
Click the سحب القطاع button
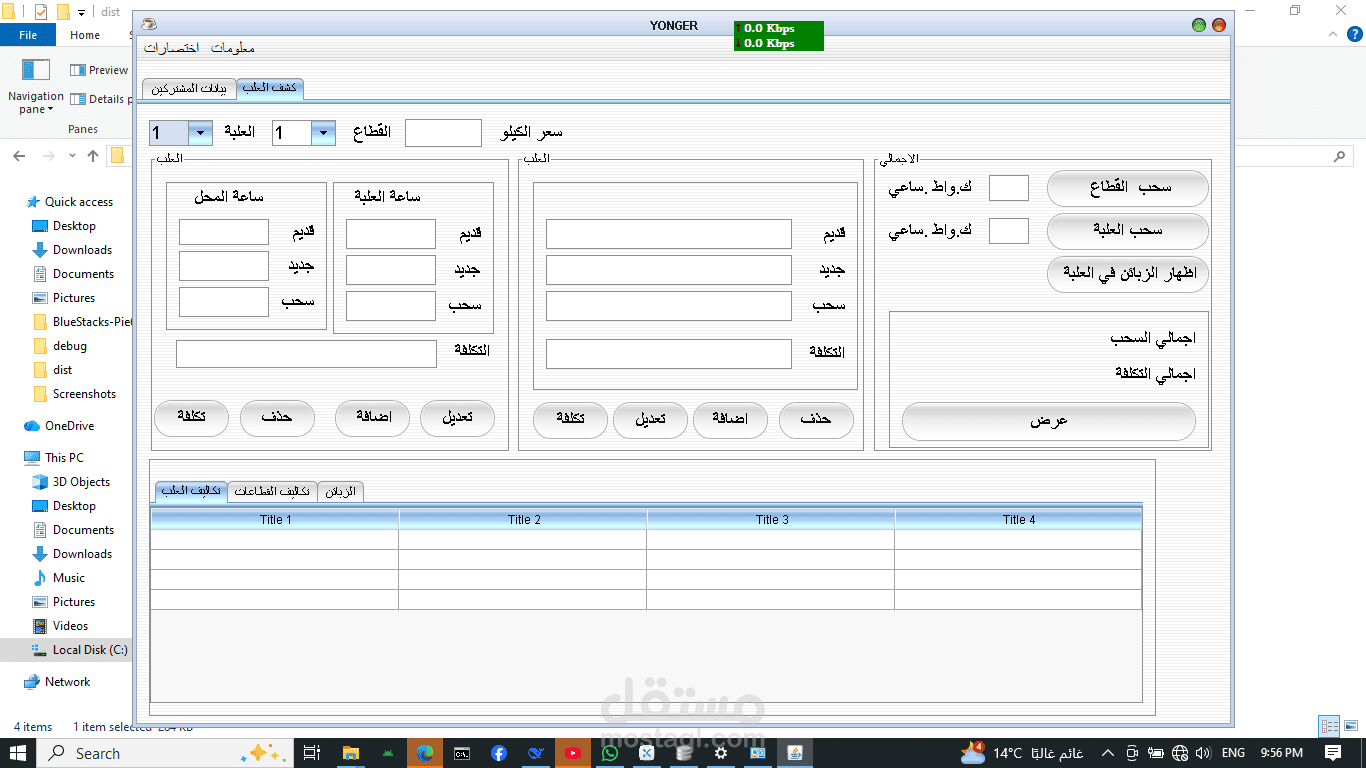[1128, 188]
